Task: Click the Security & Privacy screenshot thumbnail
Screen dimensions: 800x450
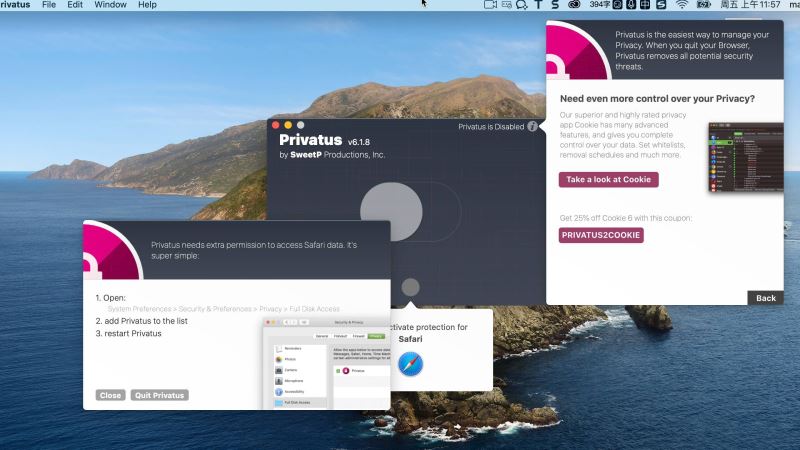Action: pos(327,363)
